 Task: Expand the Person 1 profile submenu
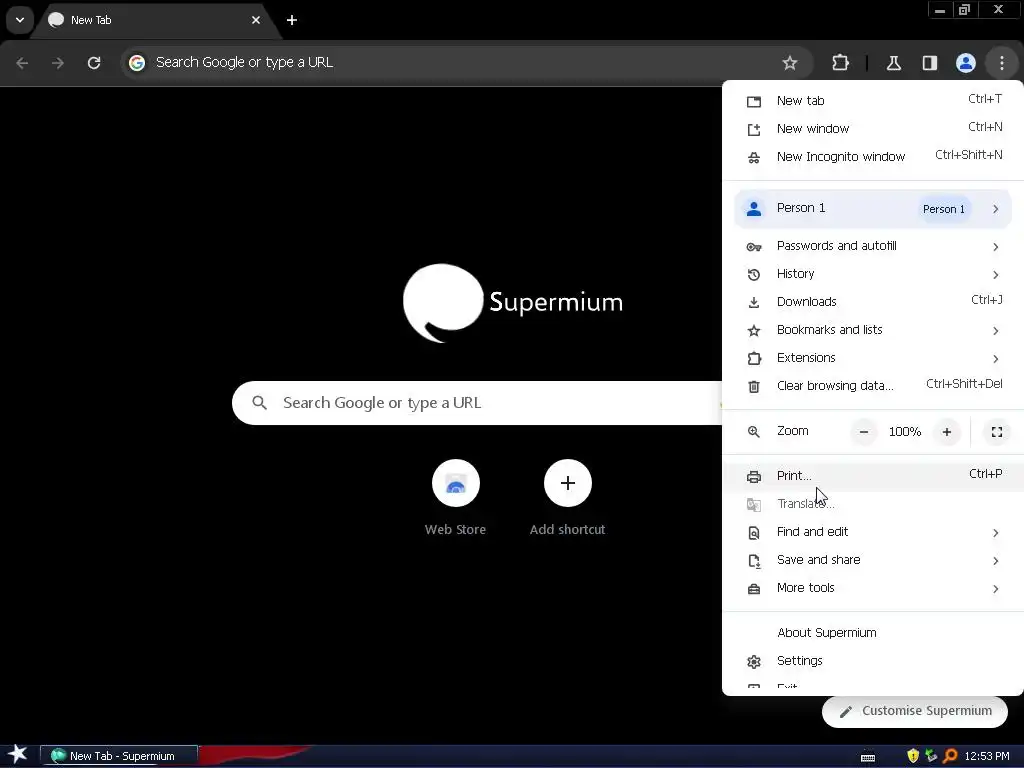tap(873, 208)
